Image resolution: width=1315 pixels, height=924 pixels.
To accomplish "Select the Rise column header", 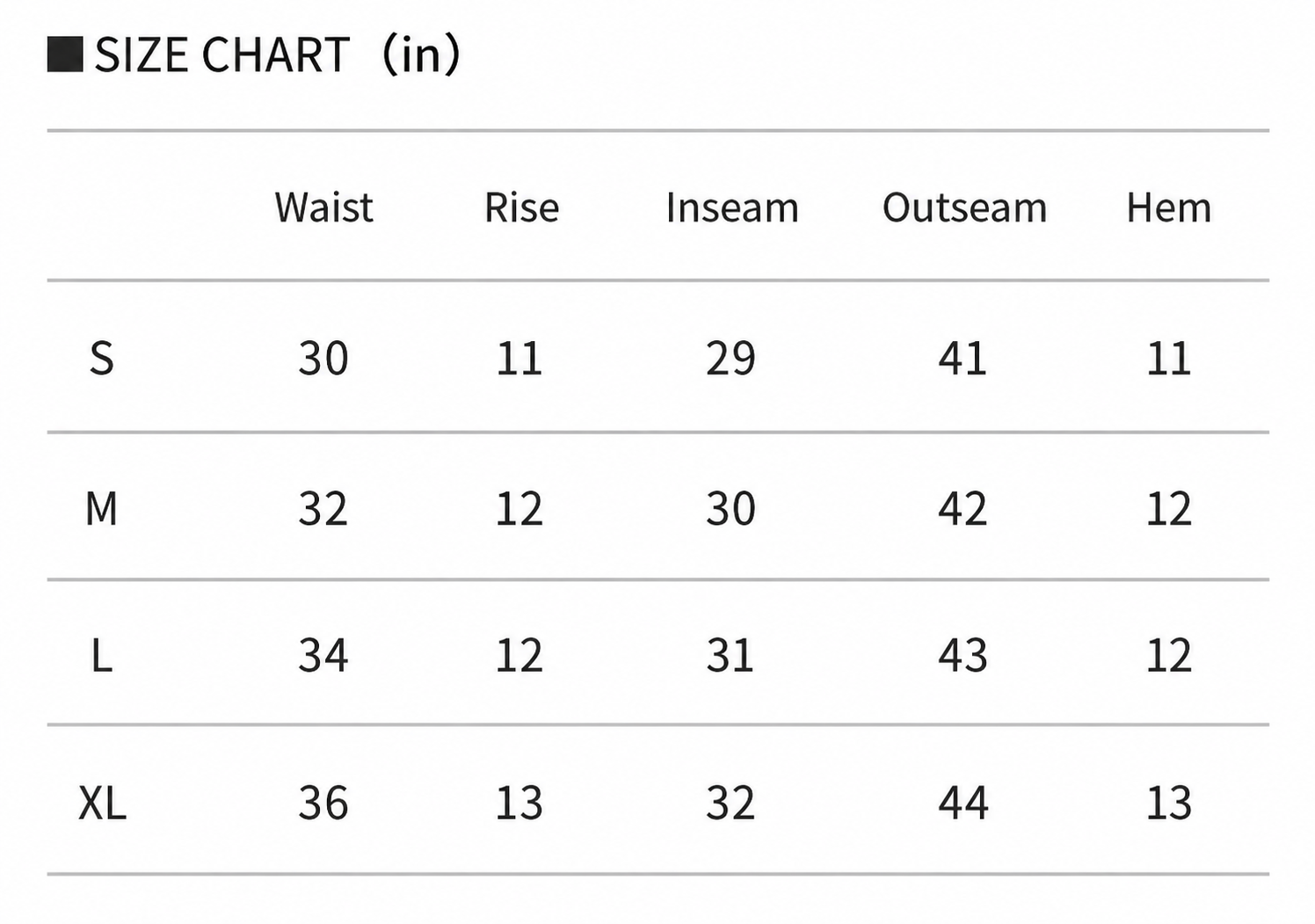I will (x=522, y=207).
